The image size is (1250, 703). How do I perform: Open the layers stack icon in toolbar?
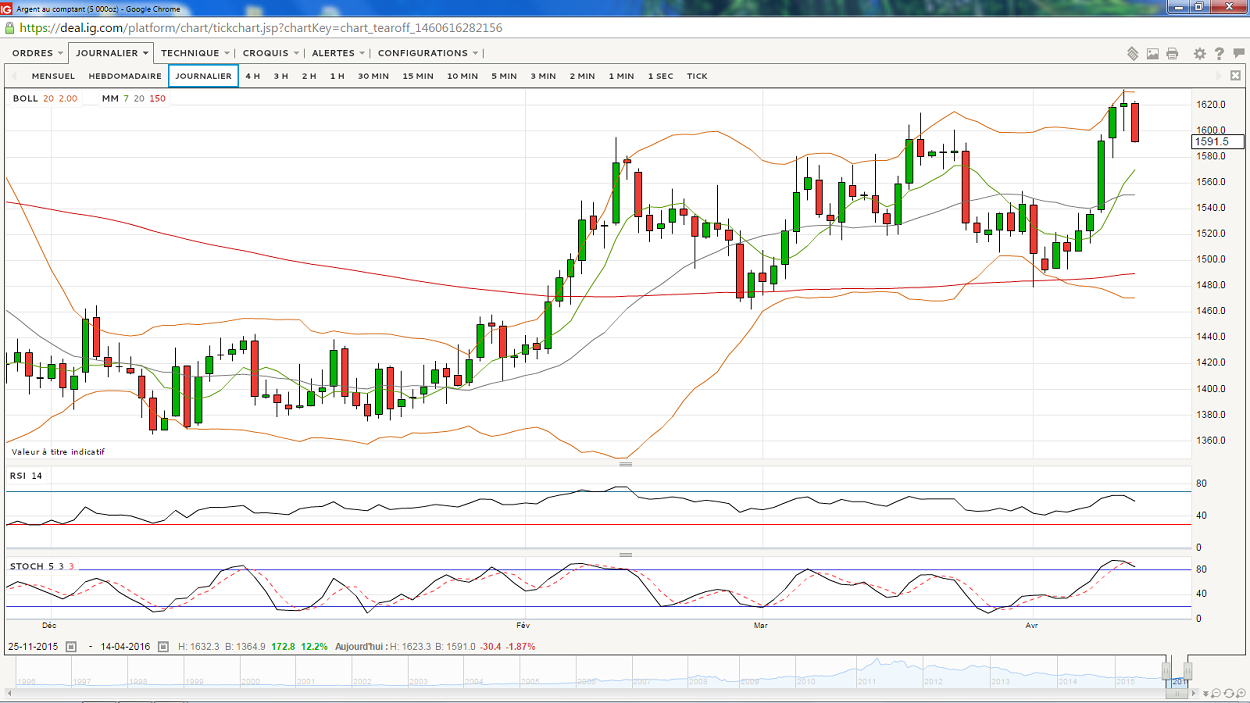tap(1133, 53)
